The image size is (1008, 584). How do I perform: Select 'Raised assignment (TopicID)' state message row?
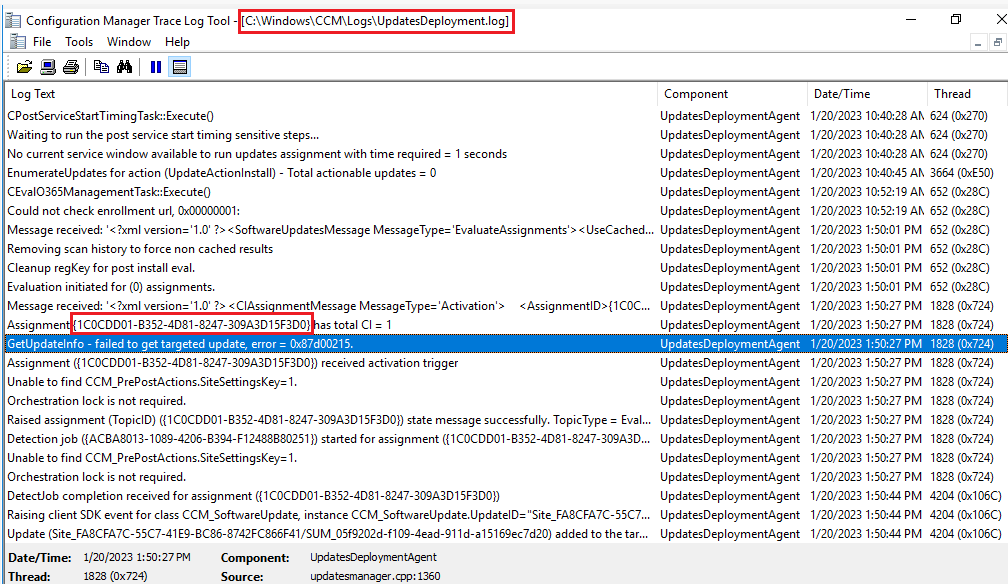point(504,420)
